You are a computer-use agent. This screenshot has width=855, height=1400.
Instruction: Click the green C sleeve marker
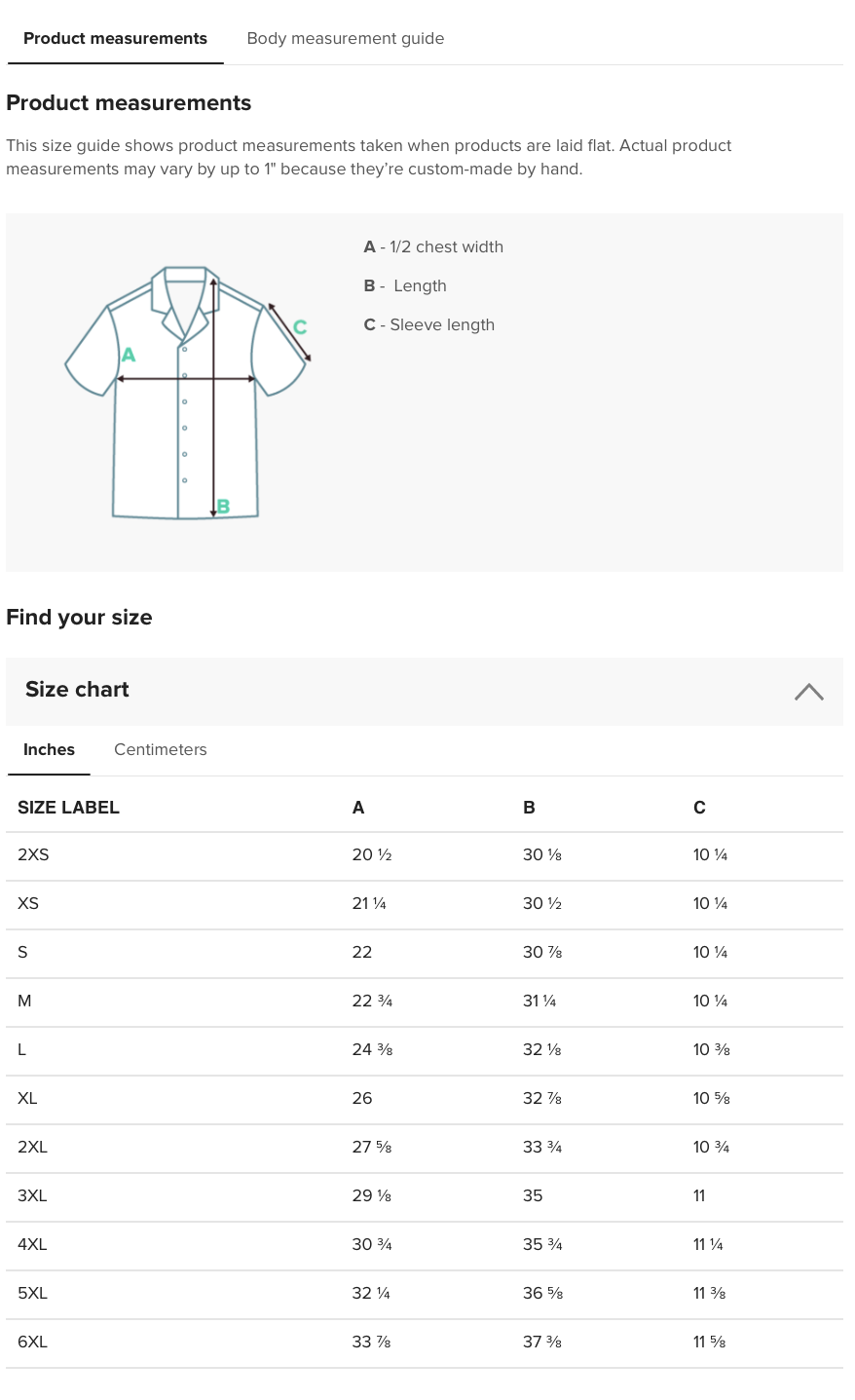pyautogui.click(x=300, y=327)
